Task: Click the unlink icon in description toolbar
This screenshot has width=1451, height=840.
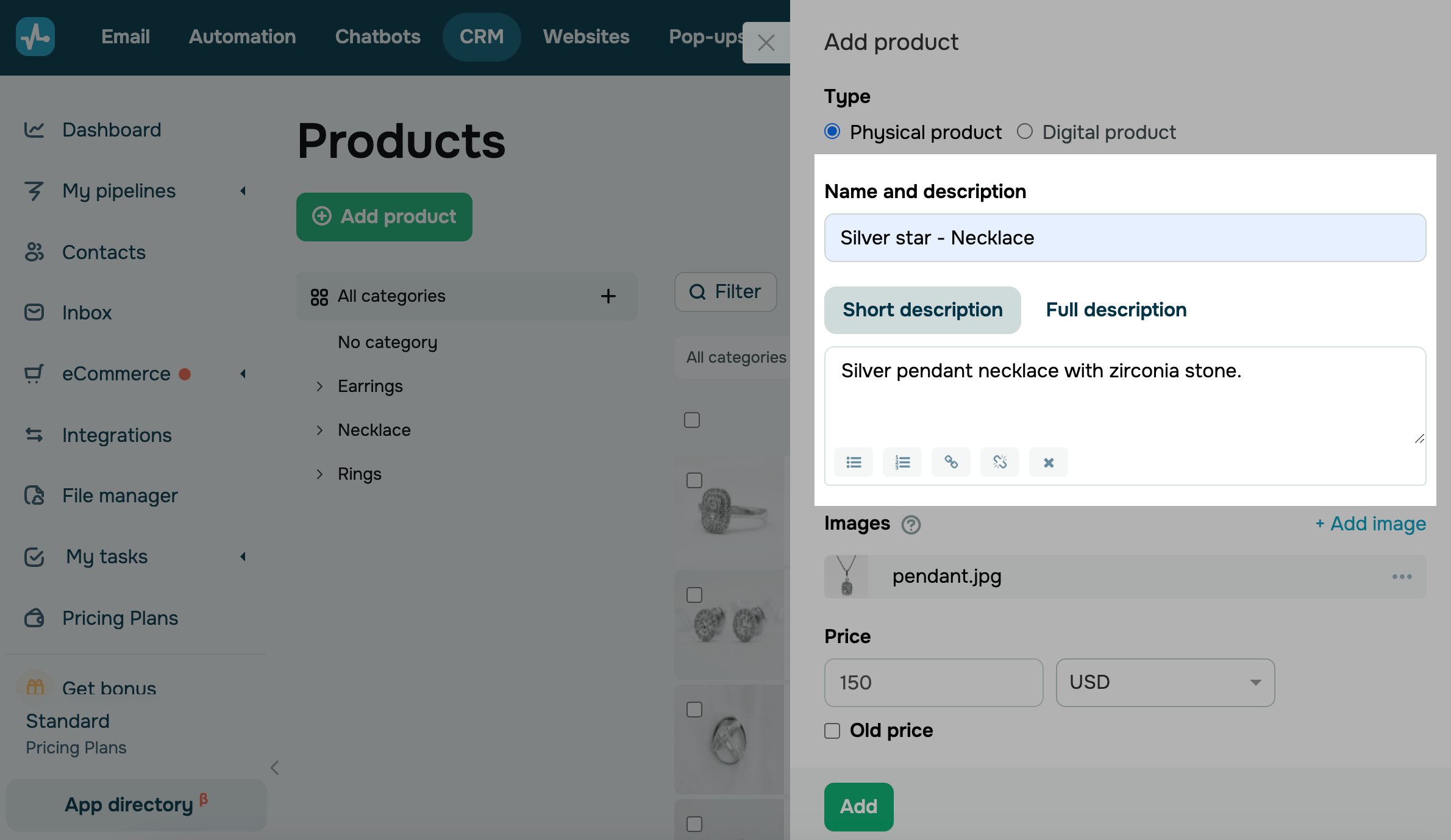Action: 1000,463
